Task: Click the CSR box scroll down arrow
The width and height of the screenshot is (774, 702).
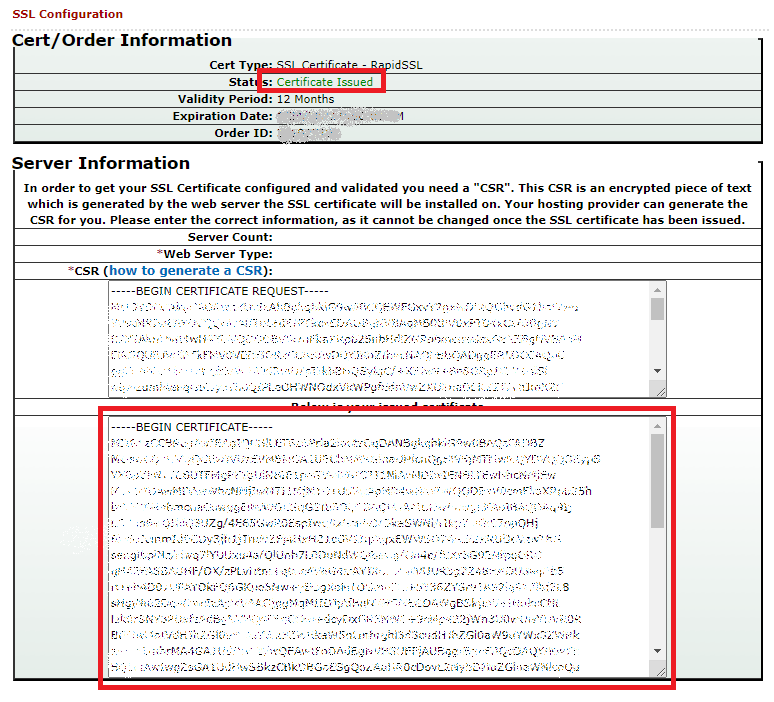Action: (657, 370)
